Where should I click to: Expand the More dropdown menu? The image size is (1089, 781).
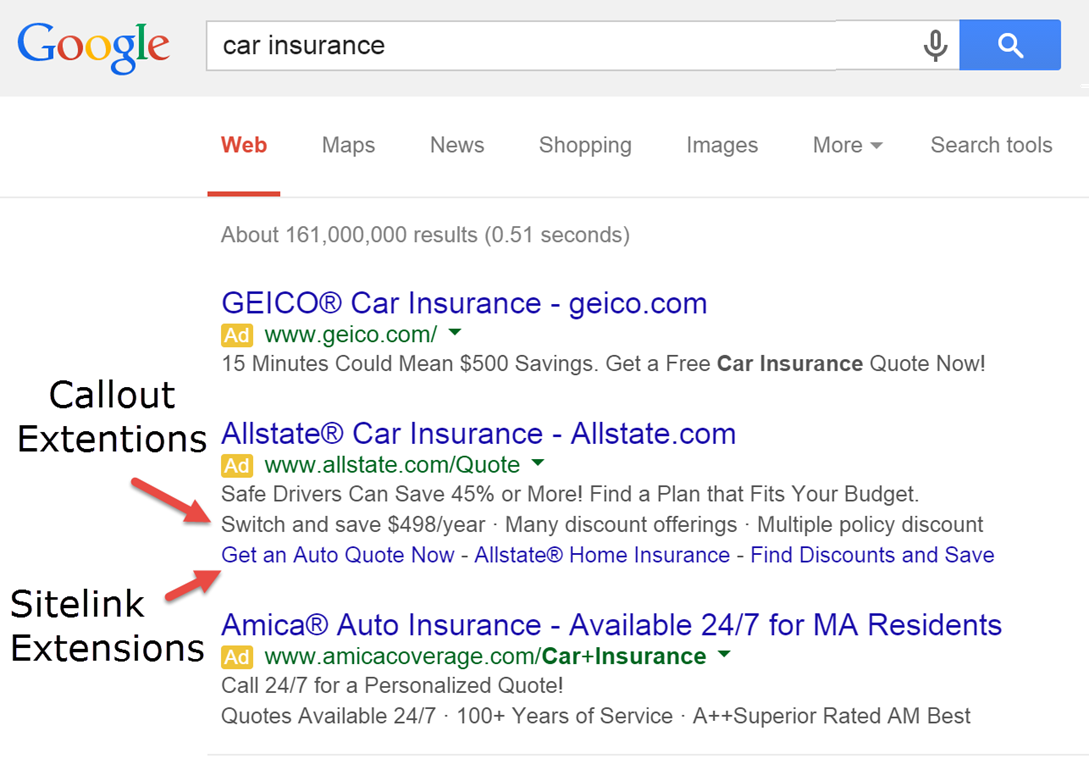(847, 145)
